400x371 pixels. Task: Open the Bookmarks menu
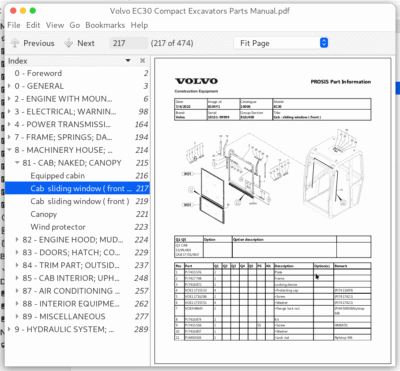(x=105, y=25)
